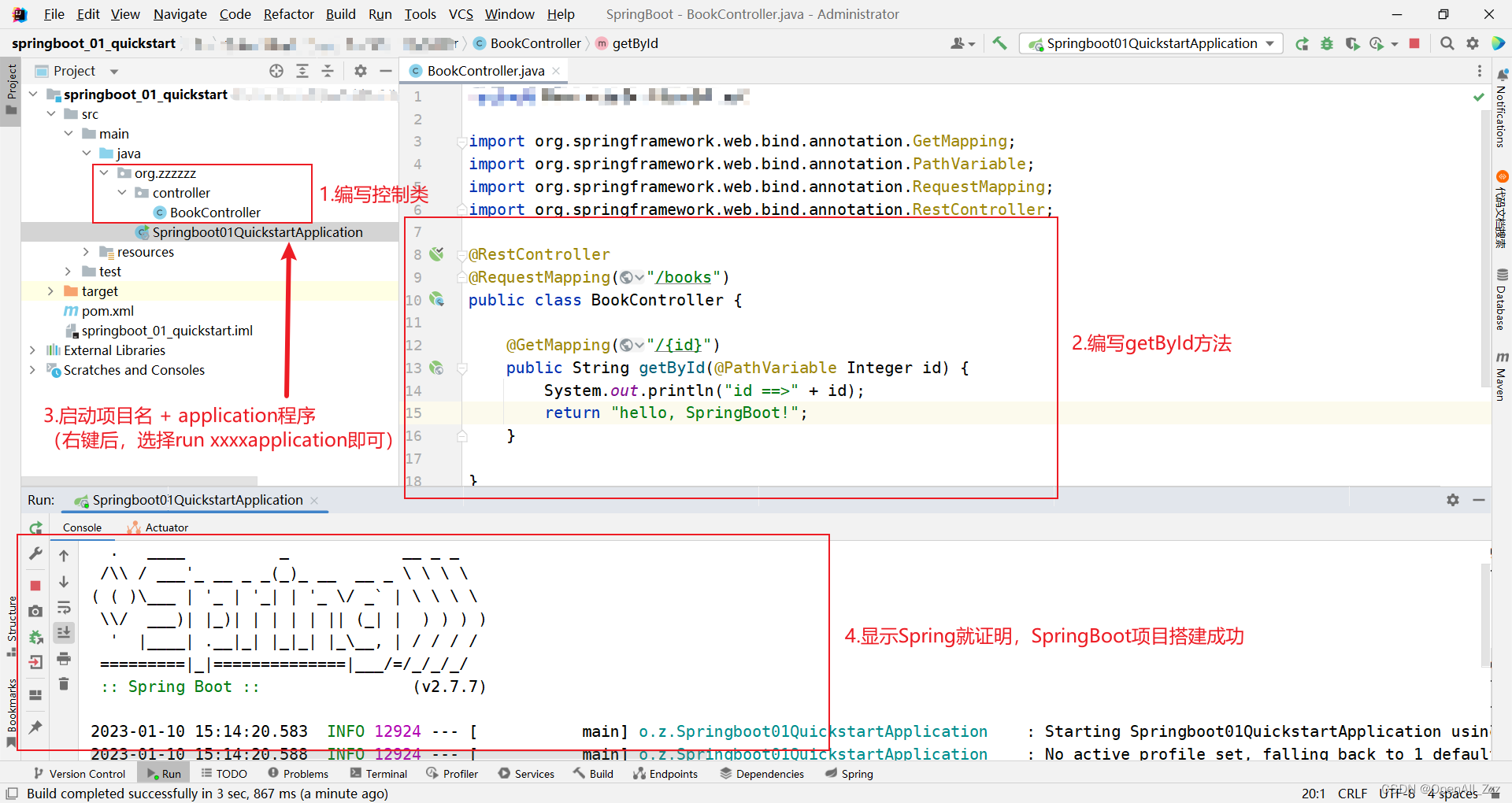
Task: Select the Console tab
Action: point(82,527)
